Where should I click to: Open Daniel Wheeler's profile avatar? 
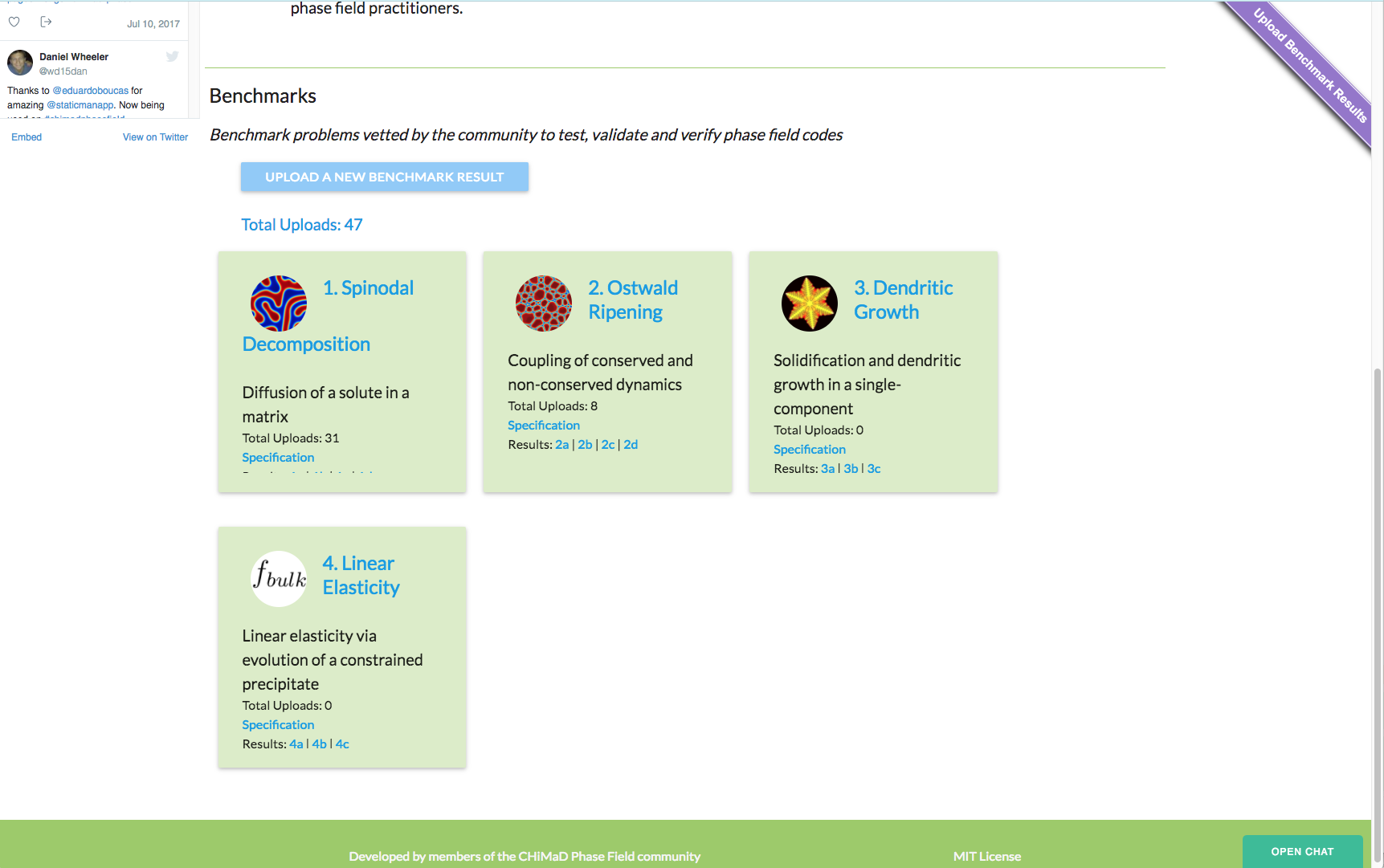point(19,62)
